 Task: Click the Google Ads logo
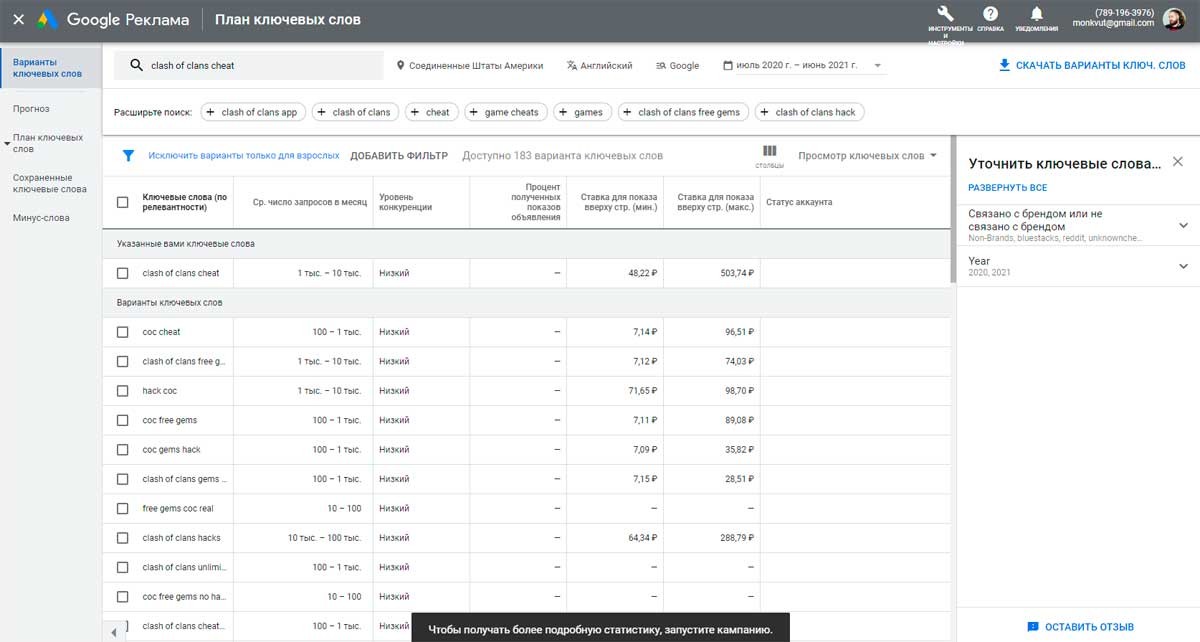click(x=46, y=19)
